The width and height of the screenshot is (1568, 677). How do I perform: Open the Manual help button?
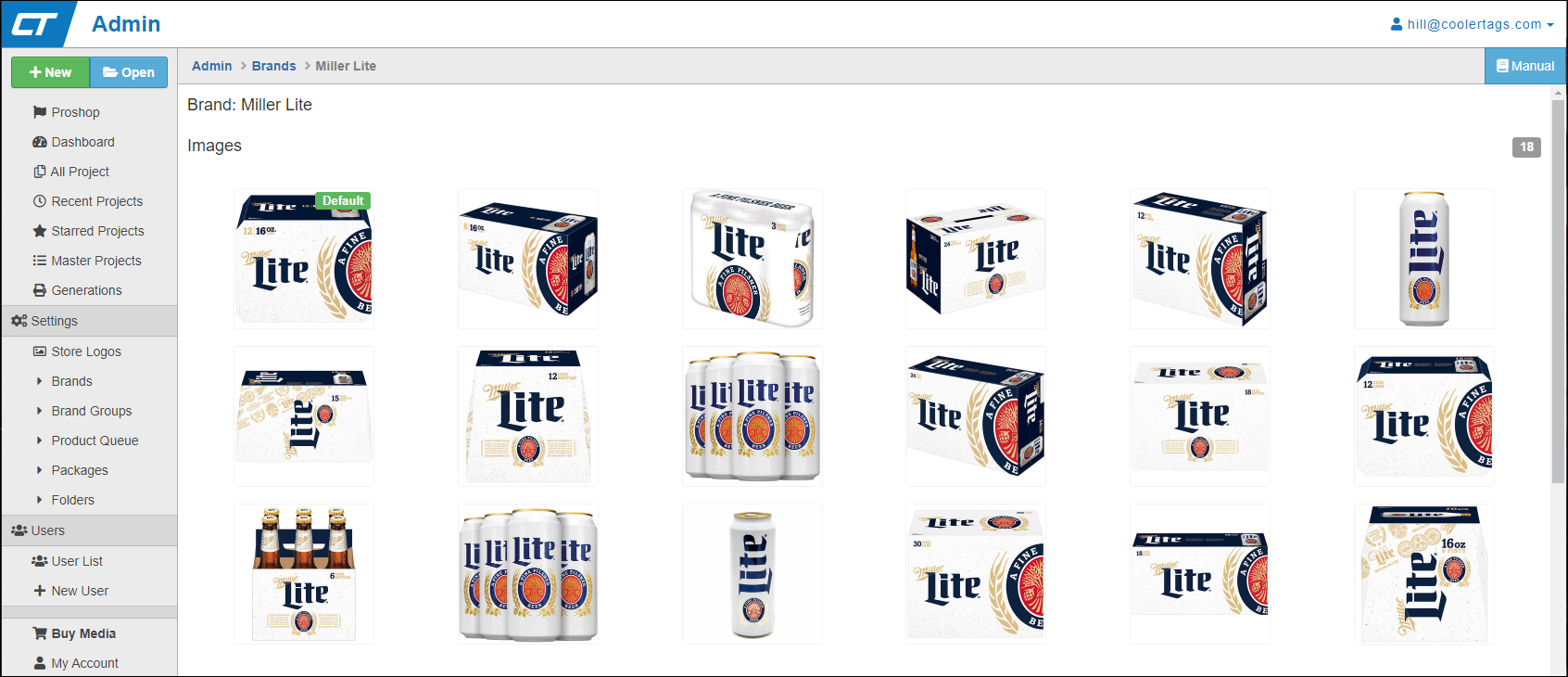click(1525, 66)
